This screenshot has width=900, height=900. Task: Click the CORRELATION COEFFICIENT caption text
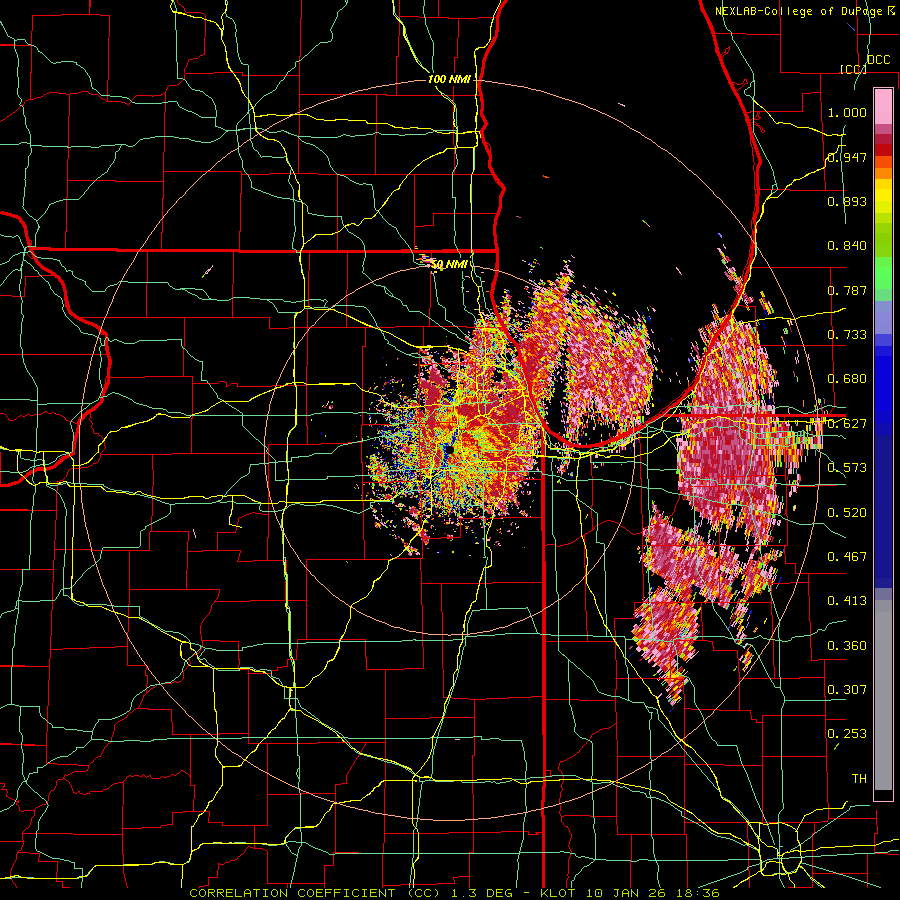point(292,893)
